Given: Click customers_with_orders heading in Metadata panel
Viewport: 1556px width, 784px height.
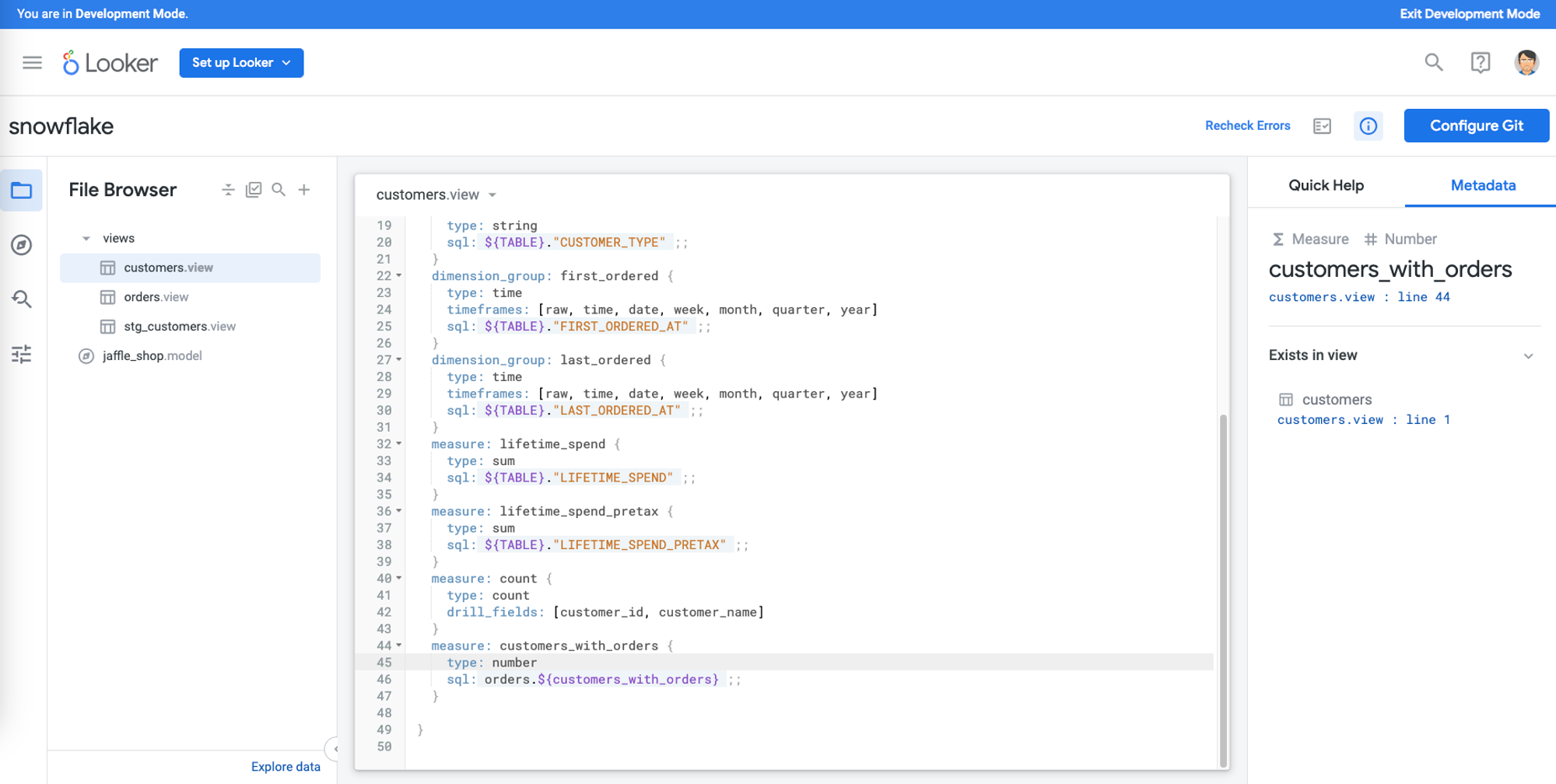Looking at the screenshot, I should (x=1390, y=269).
